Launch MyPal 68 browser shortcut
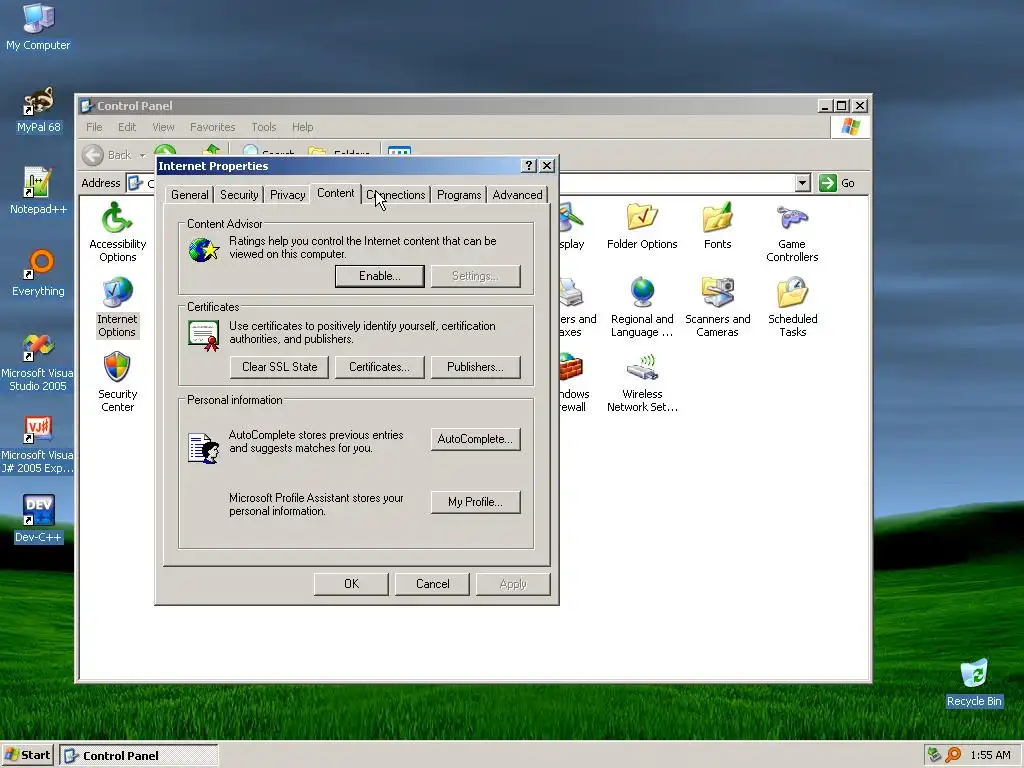This screenshot has height=768, width=1024. pos(39,110)
